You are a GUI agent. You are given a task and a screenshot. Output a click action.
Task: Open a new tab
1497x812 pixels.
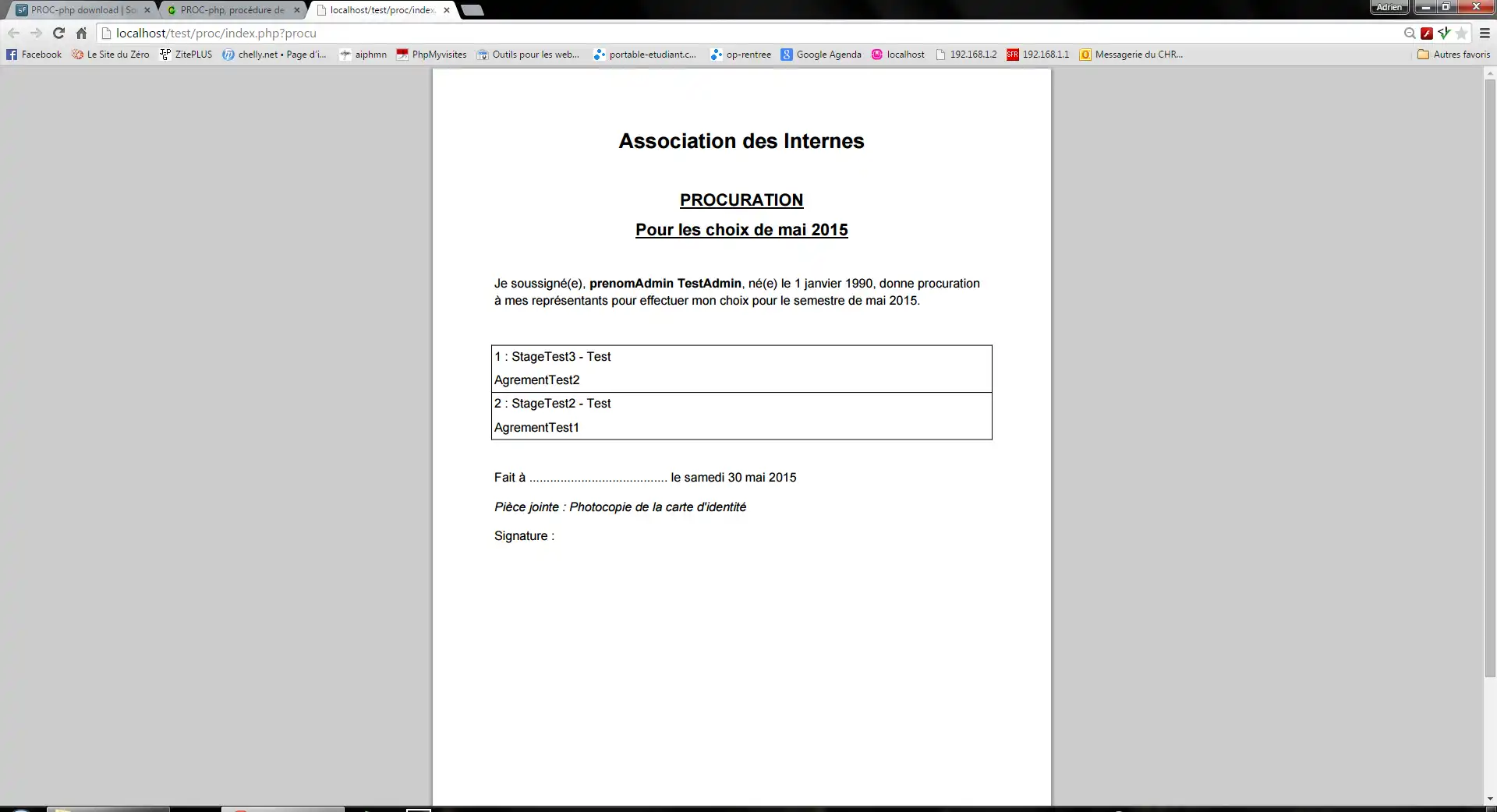click(x=472, y=10)
